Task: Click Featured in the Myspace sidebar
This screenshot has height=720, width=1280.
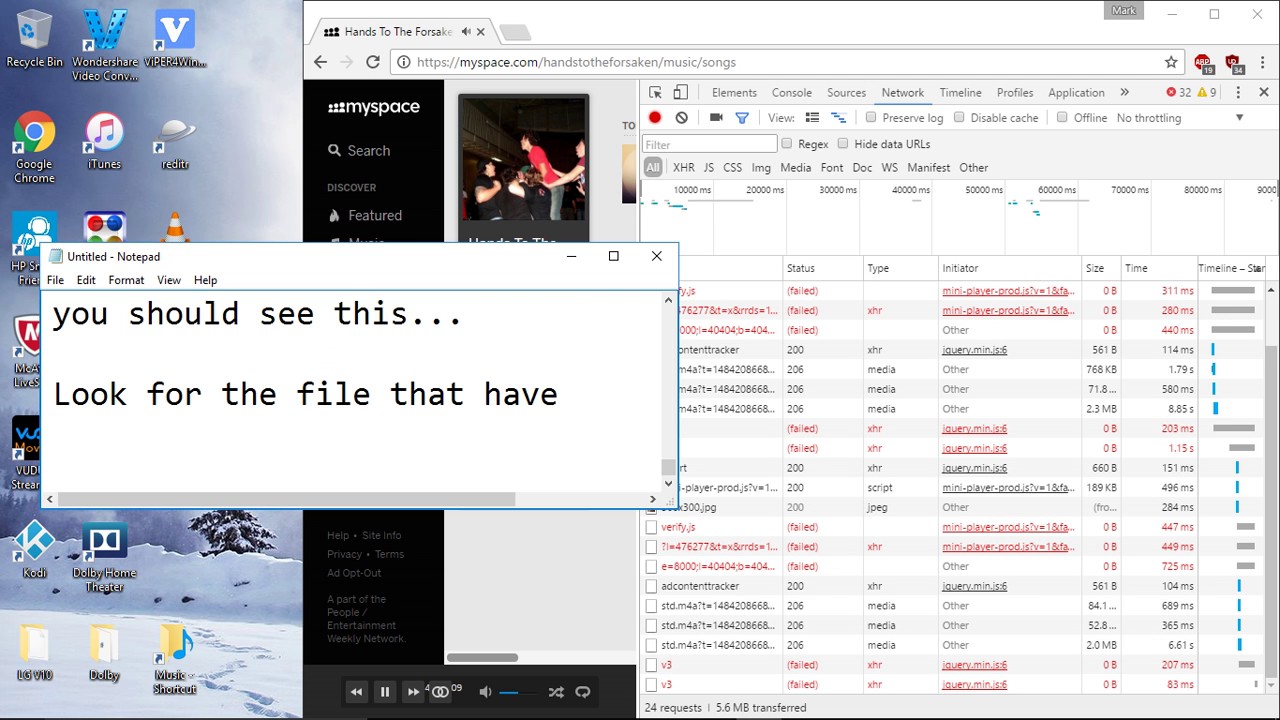Action: pos(375,216)
